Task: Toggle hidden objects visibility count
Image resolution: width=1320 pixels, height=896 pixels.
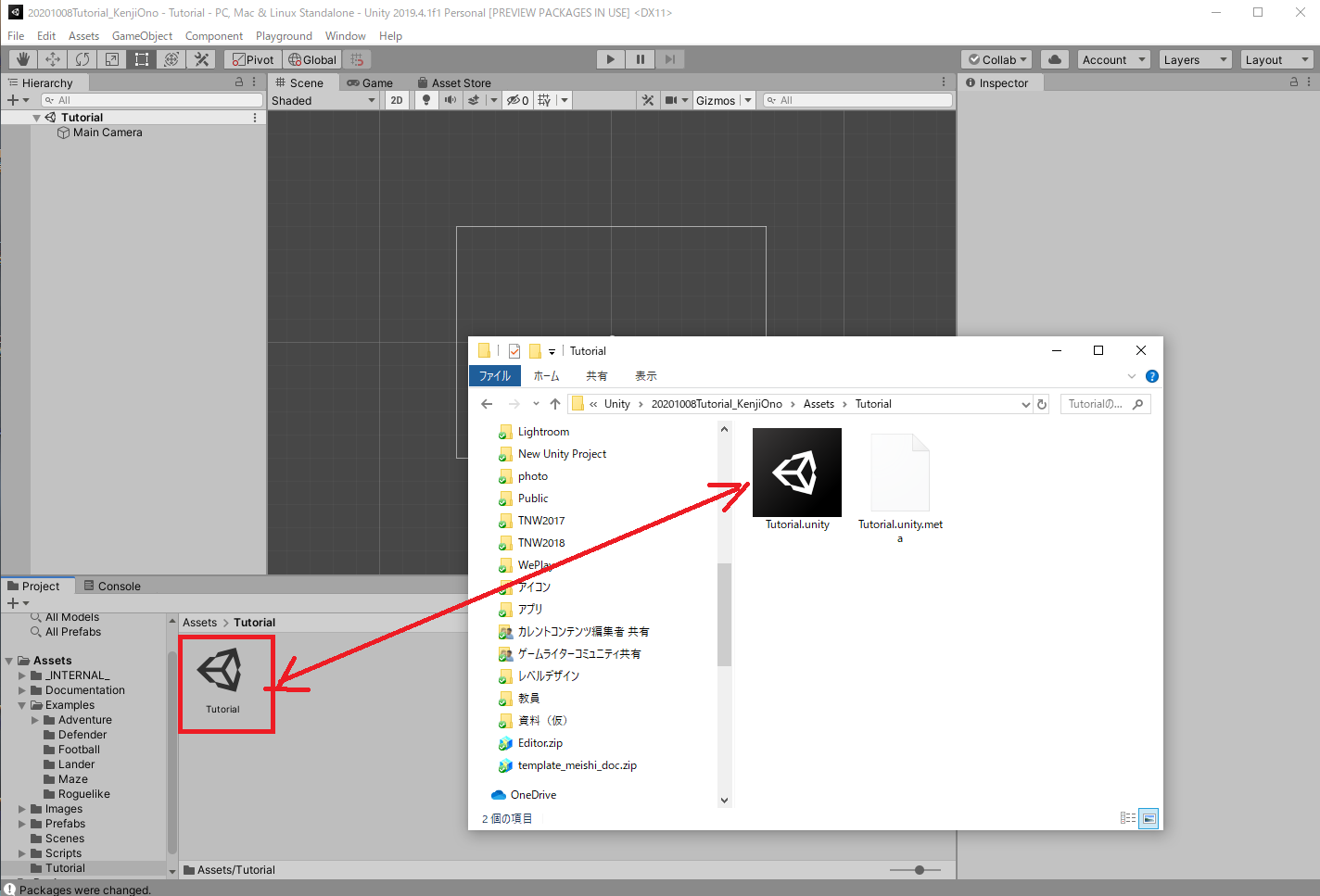Action: (517, 100)
